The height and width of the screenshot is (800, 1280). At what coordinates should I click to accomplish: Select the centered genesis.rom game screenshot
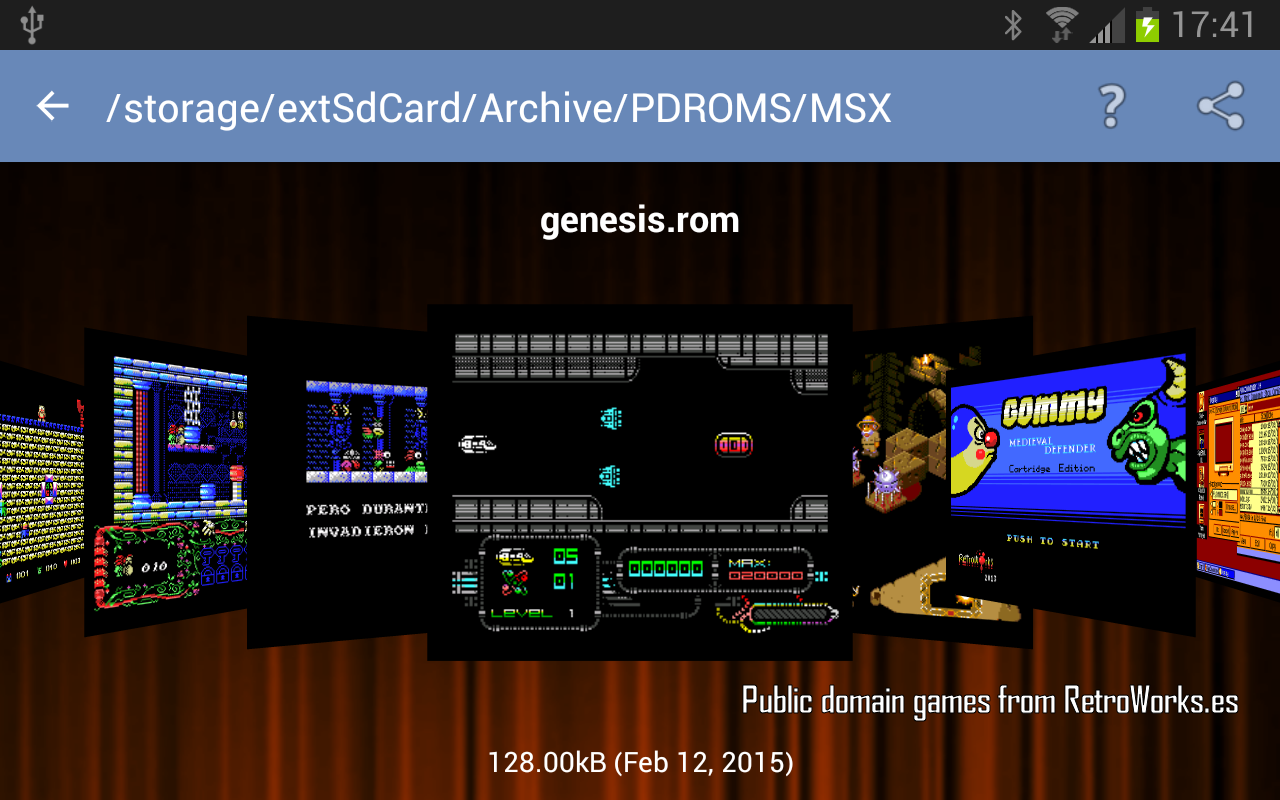point(639,480)
